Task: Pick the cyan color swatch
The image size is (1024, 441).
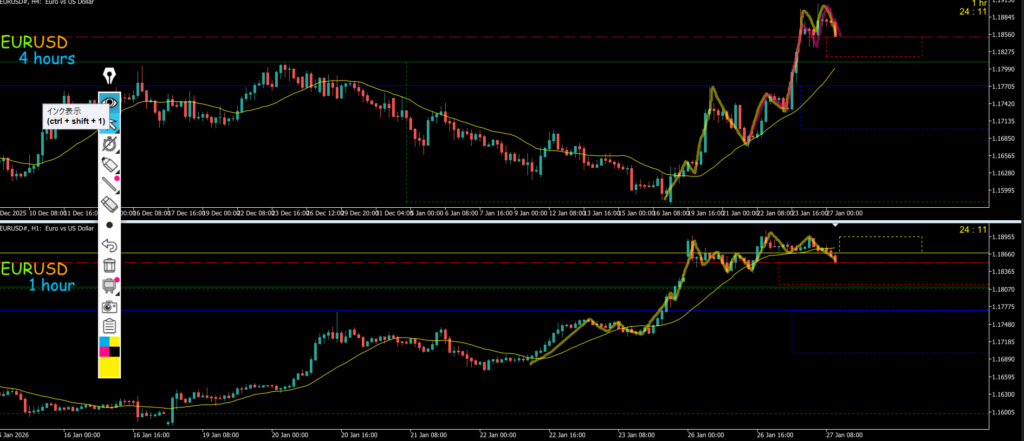Action: pyautogui.click(x=104, y=342)
